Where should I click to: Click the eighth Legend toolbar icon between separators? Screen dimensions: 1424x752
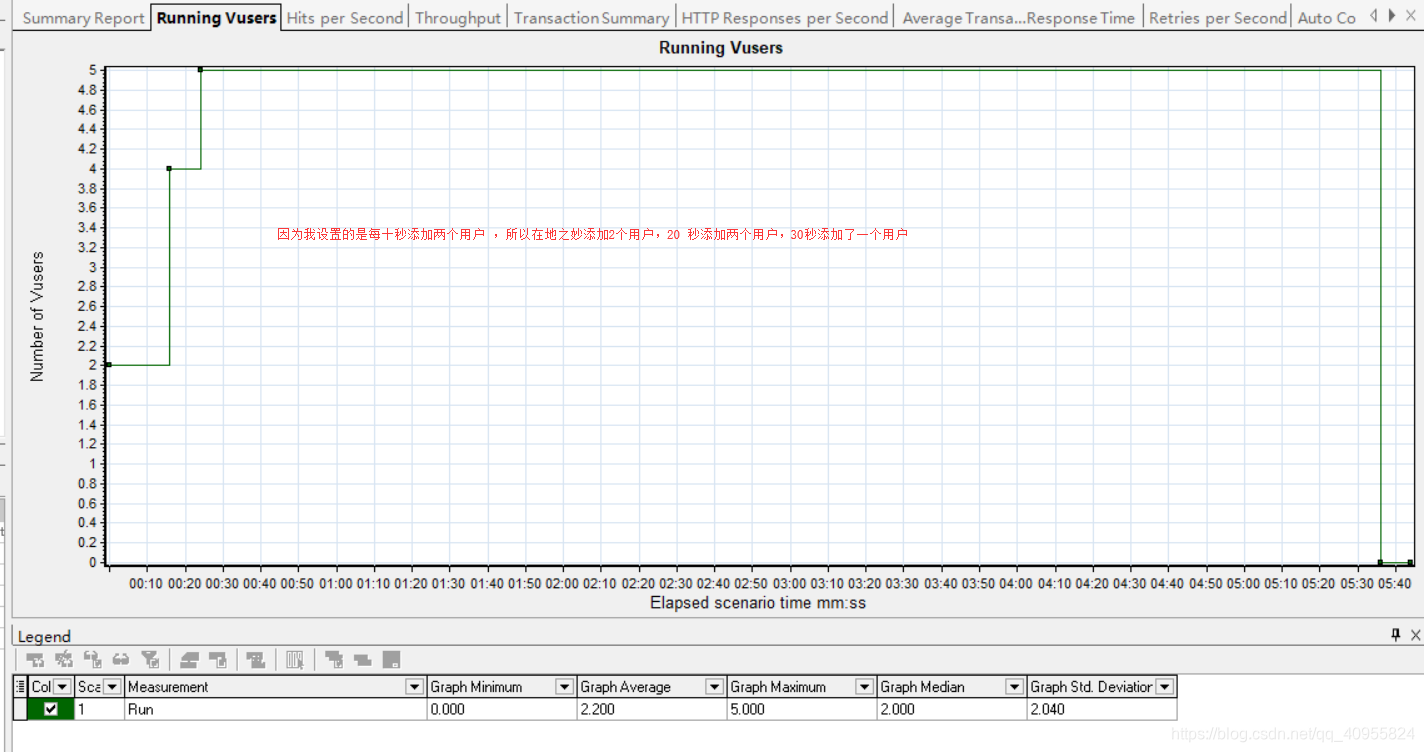pos(256,660)
